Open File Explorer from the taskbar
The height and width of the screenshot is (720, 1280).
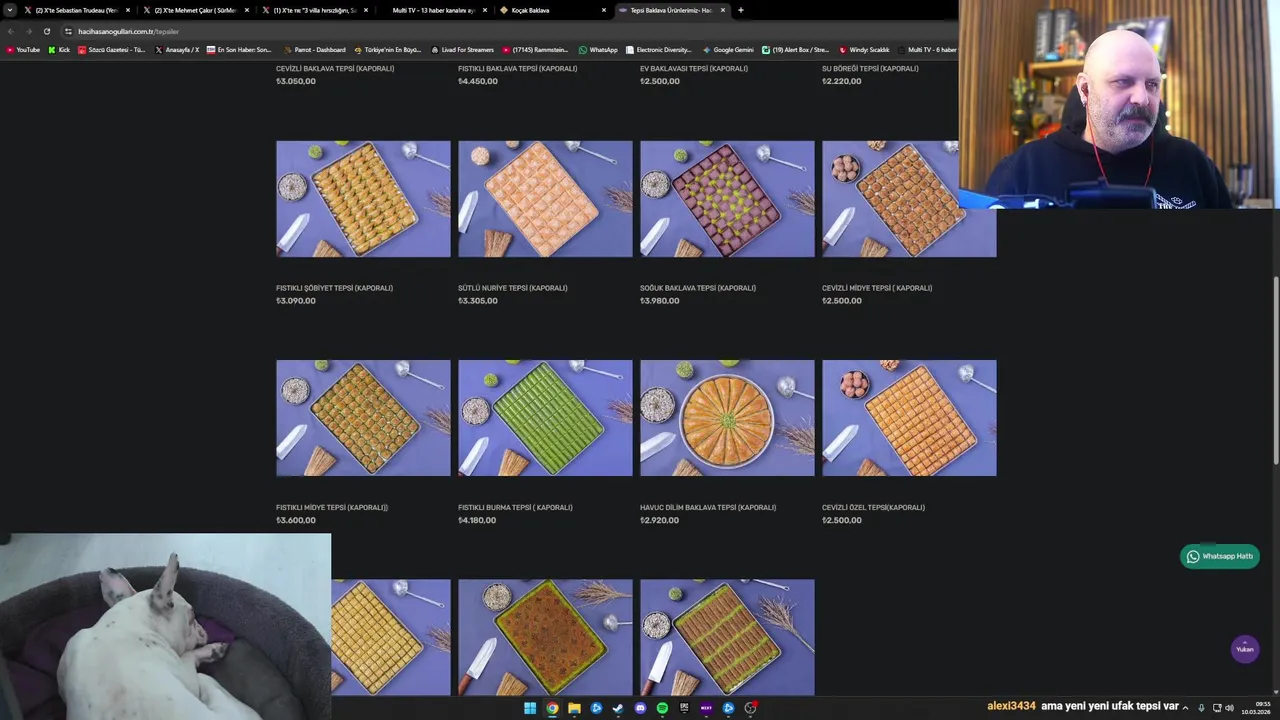[574, 708]
